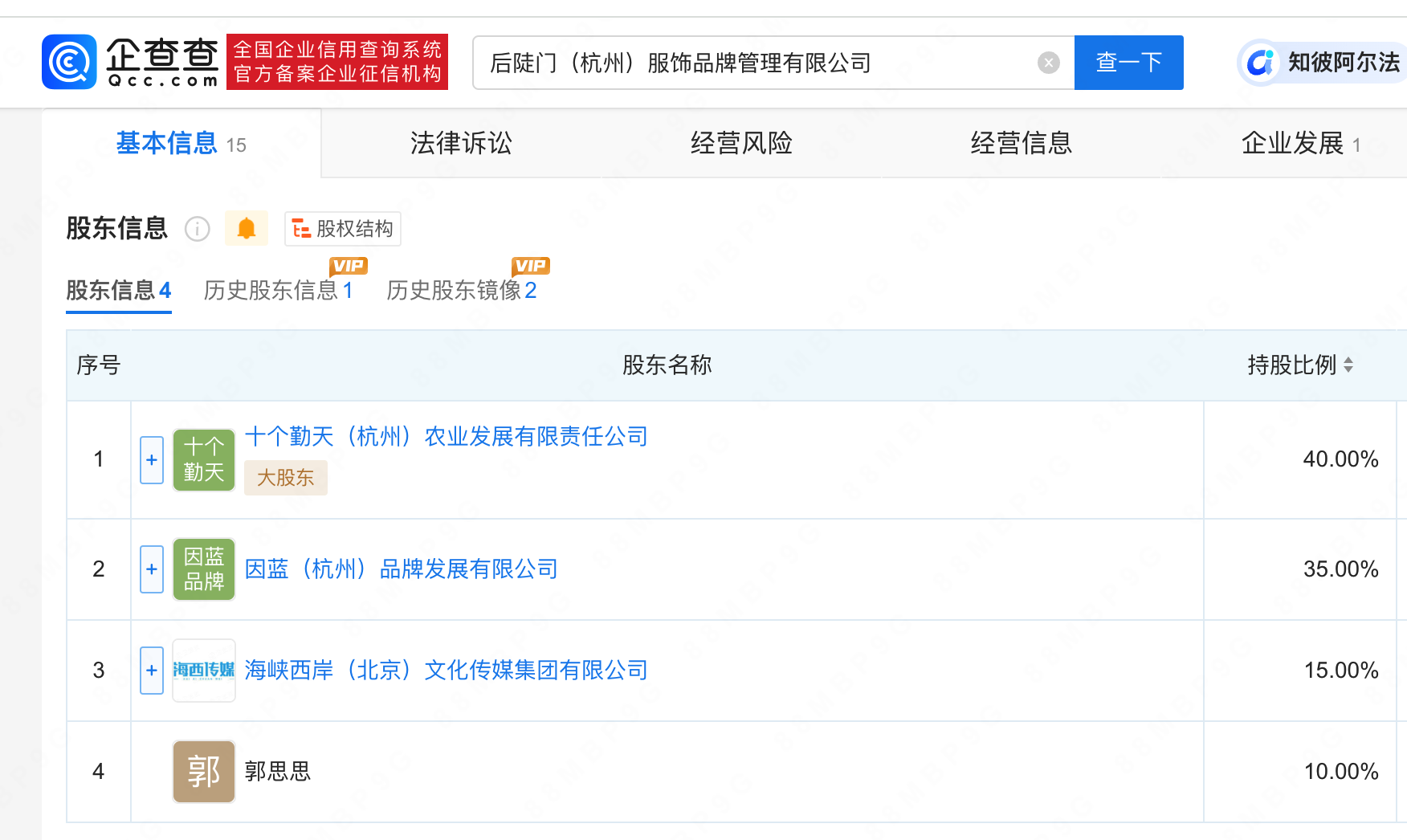Click the 股东名称 column header
This screenshot has width=1407, height=840.
tap(667, 365)
